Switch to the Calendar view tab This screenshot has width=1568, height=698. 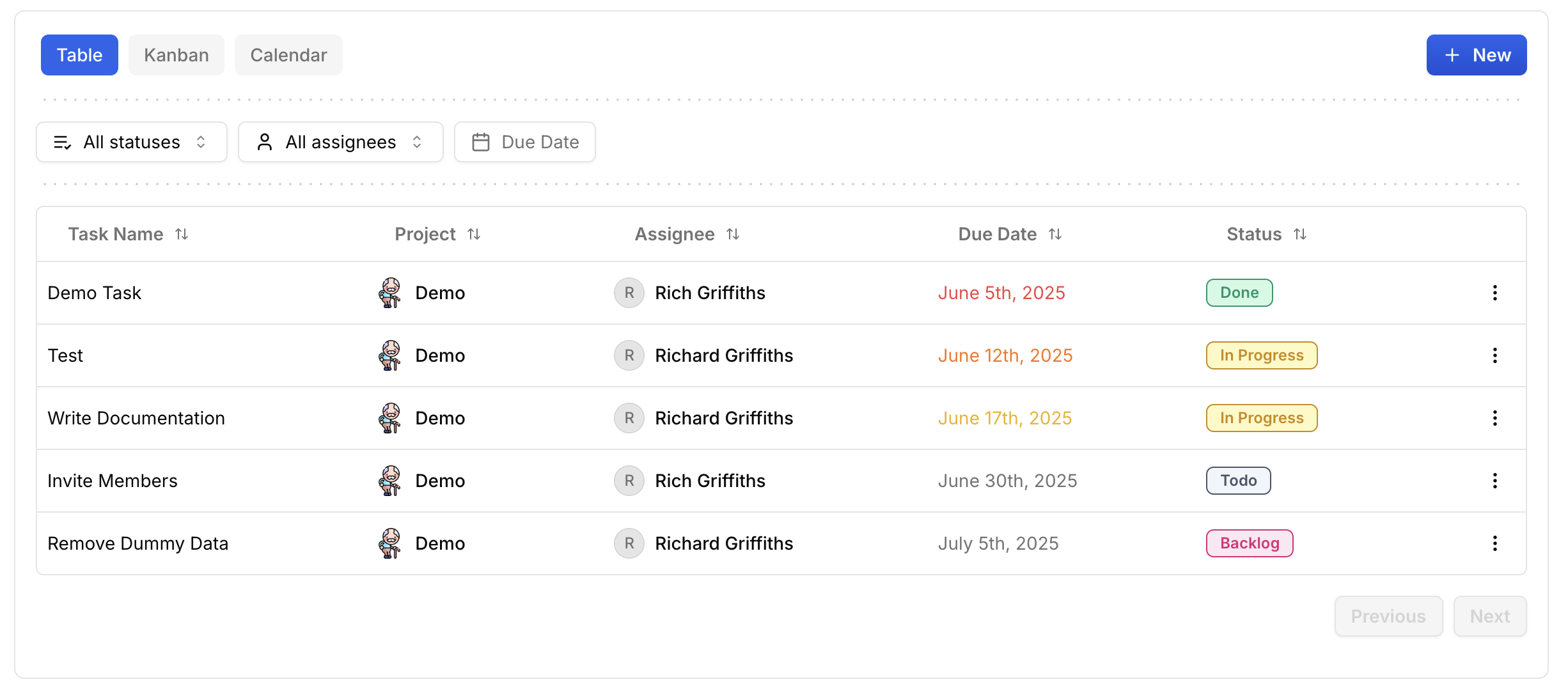[x=288, y=55]
